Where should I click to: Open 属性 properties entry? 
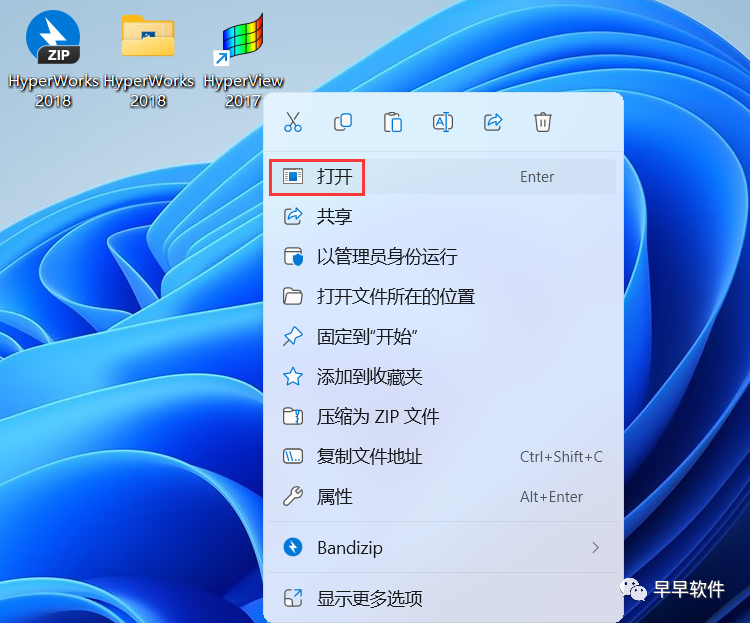335,497
